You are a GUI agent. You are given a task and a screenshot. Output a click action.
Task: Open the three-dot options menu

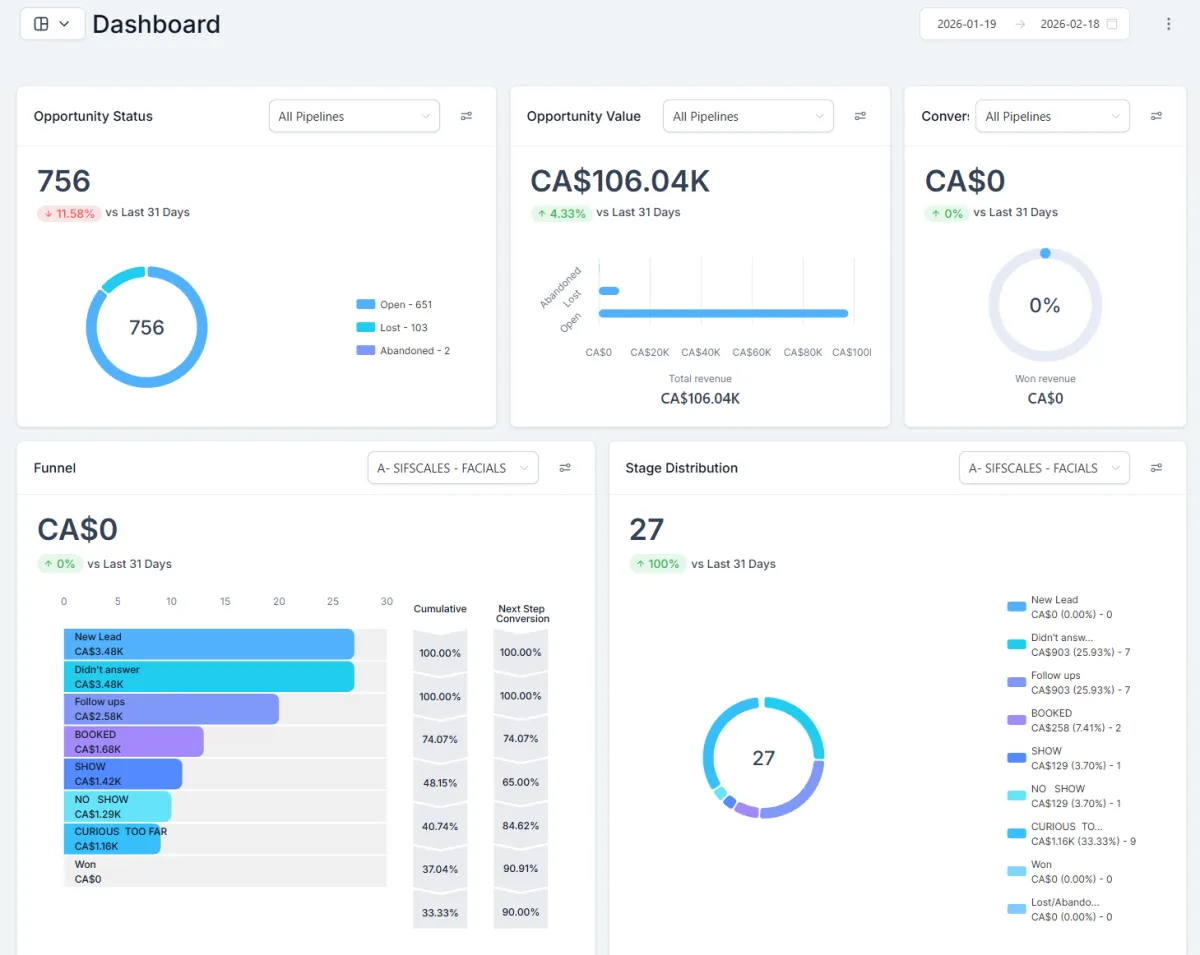[x=1168, y=24]
